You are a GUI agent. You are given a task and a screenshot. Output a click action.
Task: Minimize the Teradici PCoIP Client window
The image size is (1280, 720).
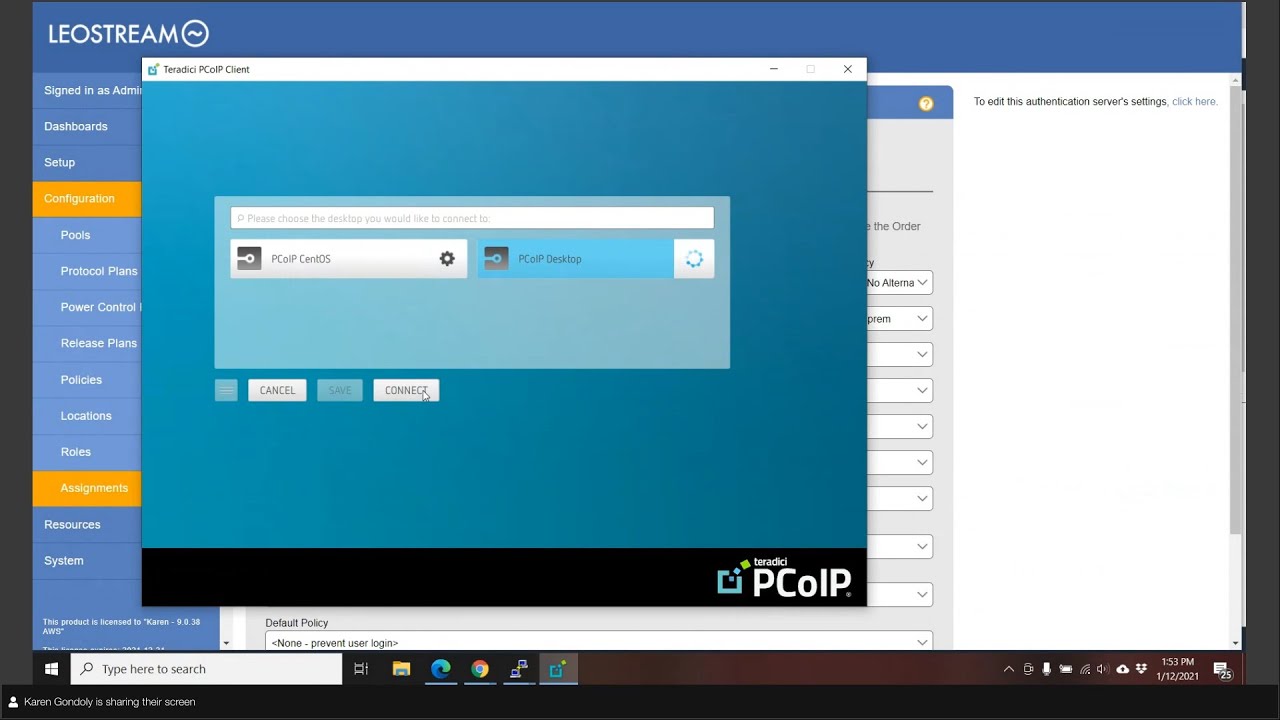(x=773, y=69)
